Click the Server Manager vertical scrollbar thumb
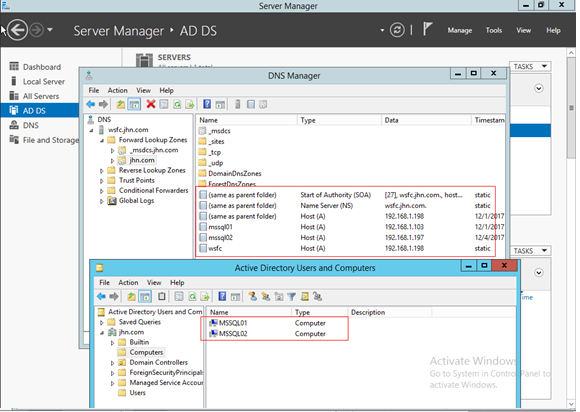This screenshot has width=580, height=412. (571, 109)
